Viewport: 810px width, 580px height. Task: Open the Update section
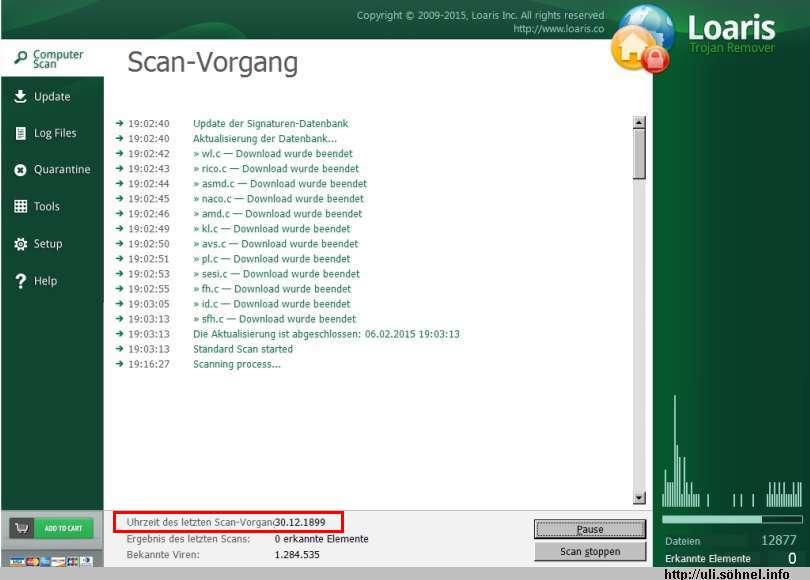pyautogui.click(x=52, y=97)
